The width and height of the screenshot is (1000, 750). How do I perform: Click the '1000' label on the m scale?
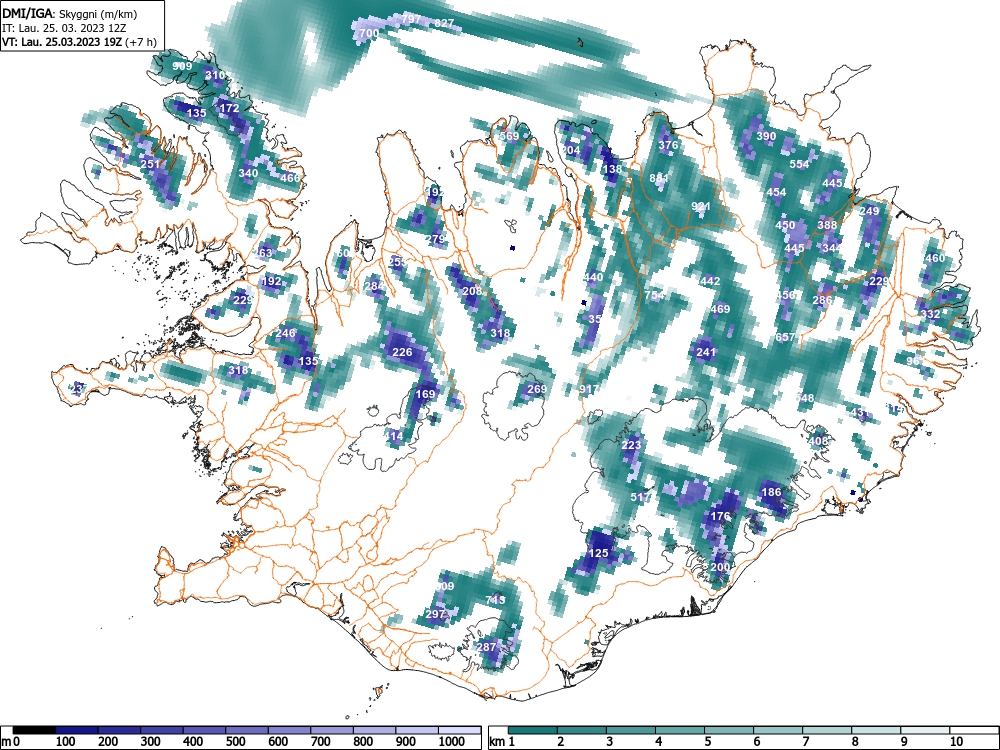(x=452, y=741)
